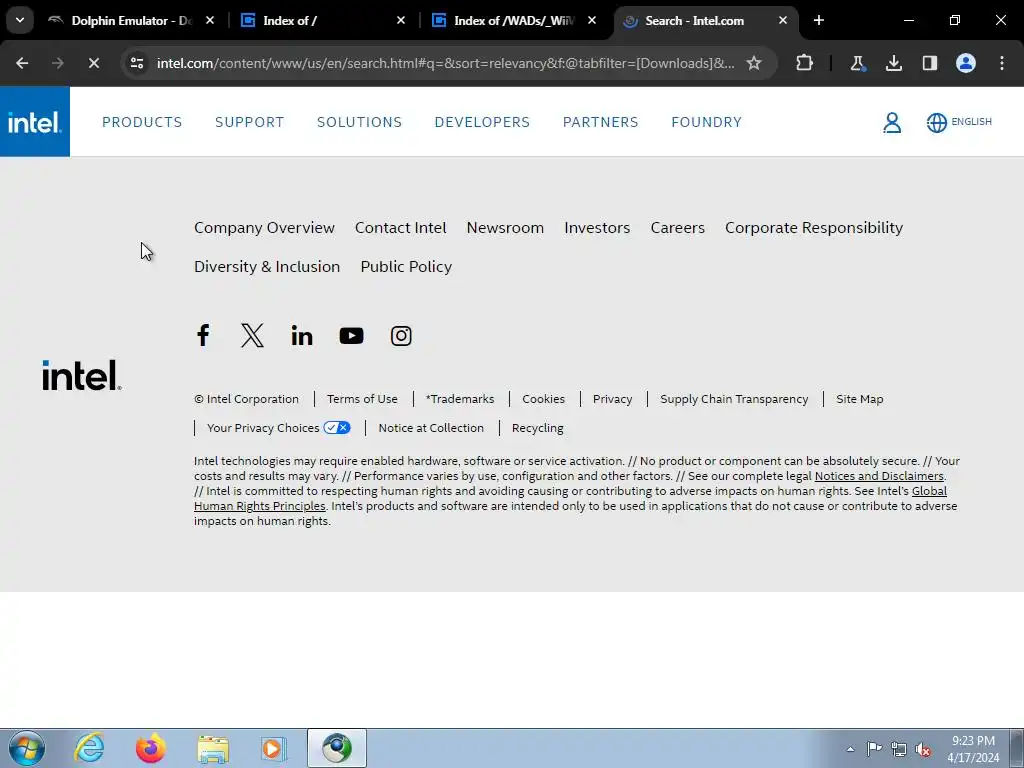Image resolution: width=1024 pixels, height=768 pixels.
Task: Switch to the Dolphin Emulator tab
Action: pos(130,20)
